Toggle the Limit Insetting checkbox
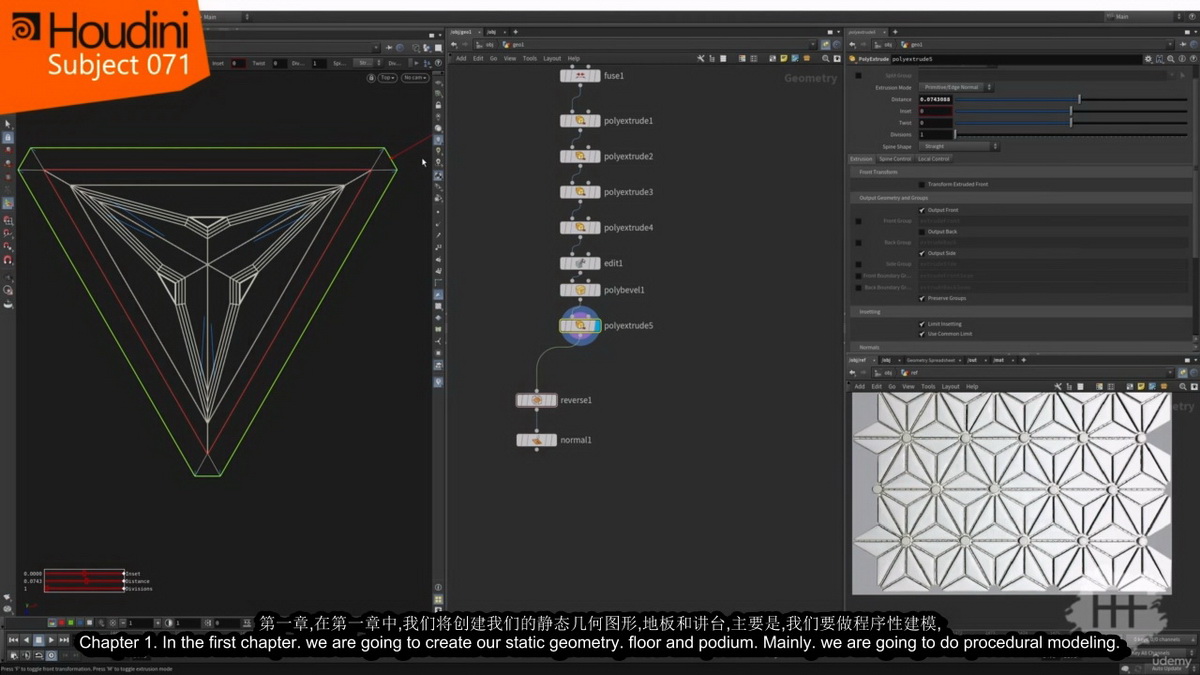The image size is (1200, 675). (922, 324)
